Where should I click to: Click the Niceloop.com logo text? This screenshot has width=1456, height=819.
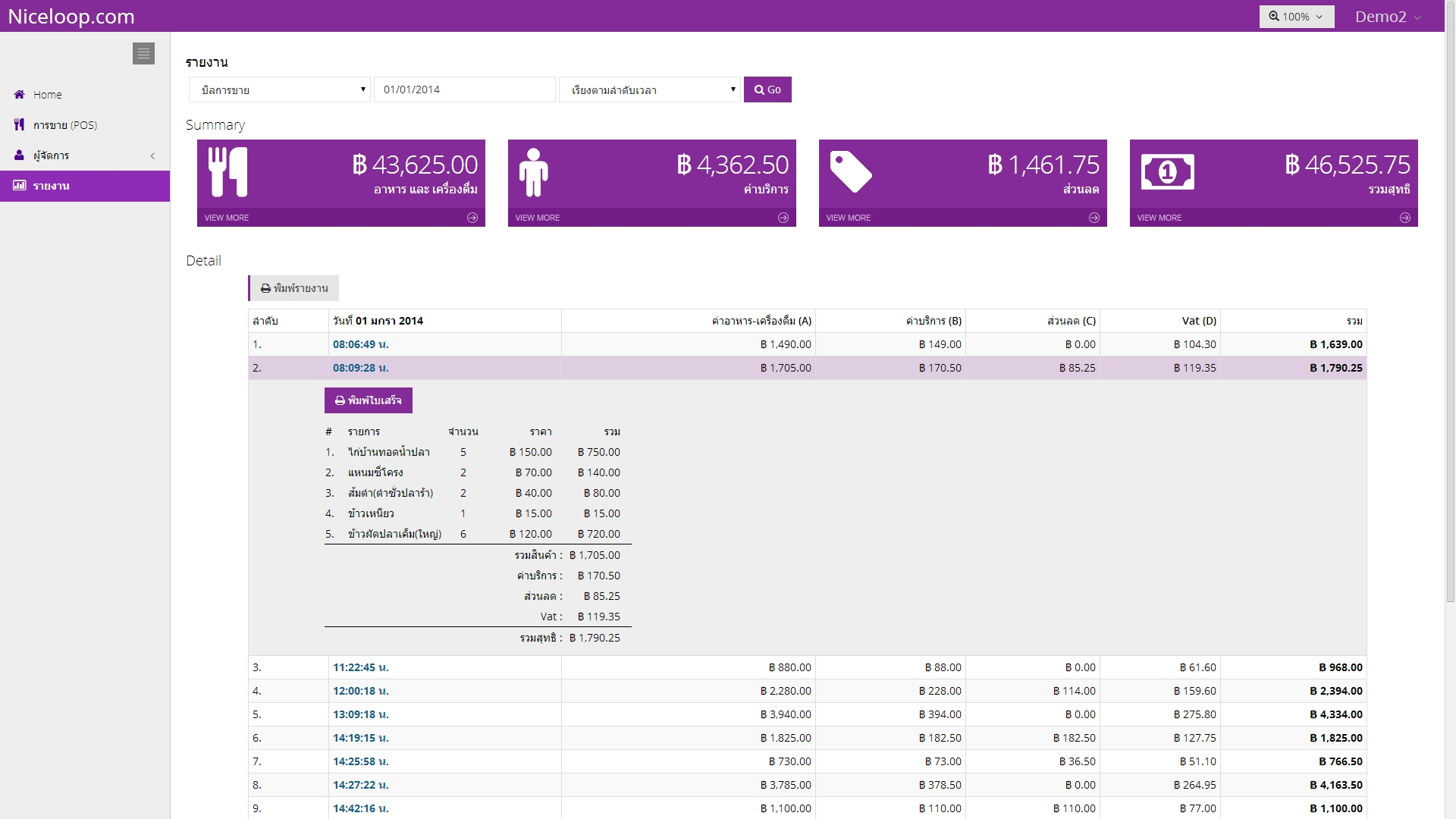[71, 17]
